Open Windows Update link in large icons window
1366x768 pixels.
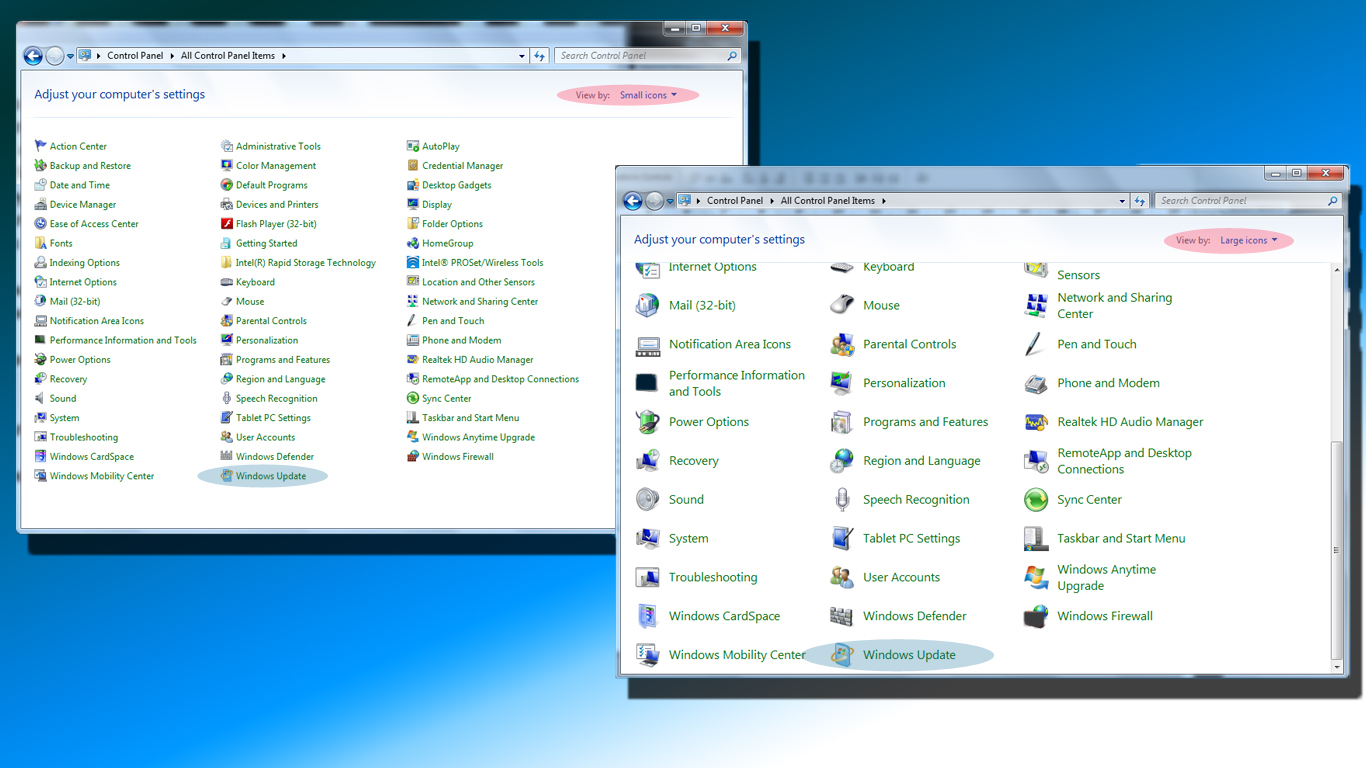tap(909, 655)
